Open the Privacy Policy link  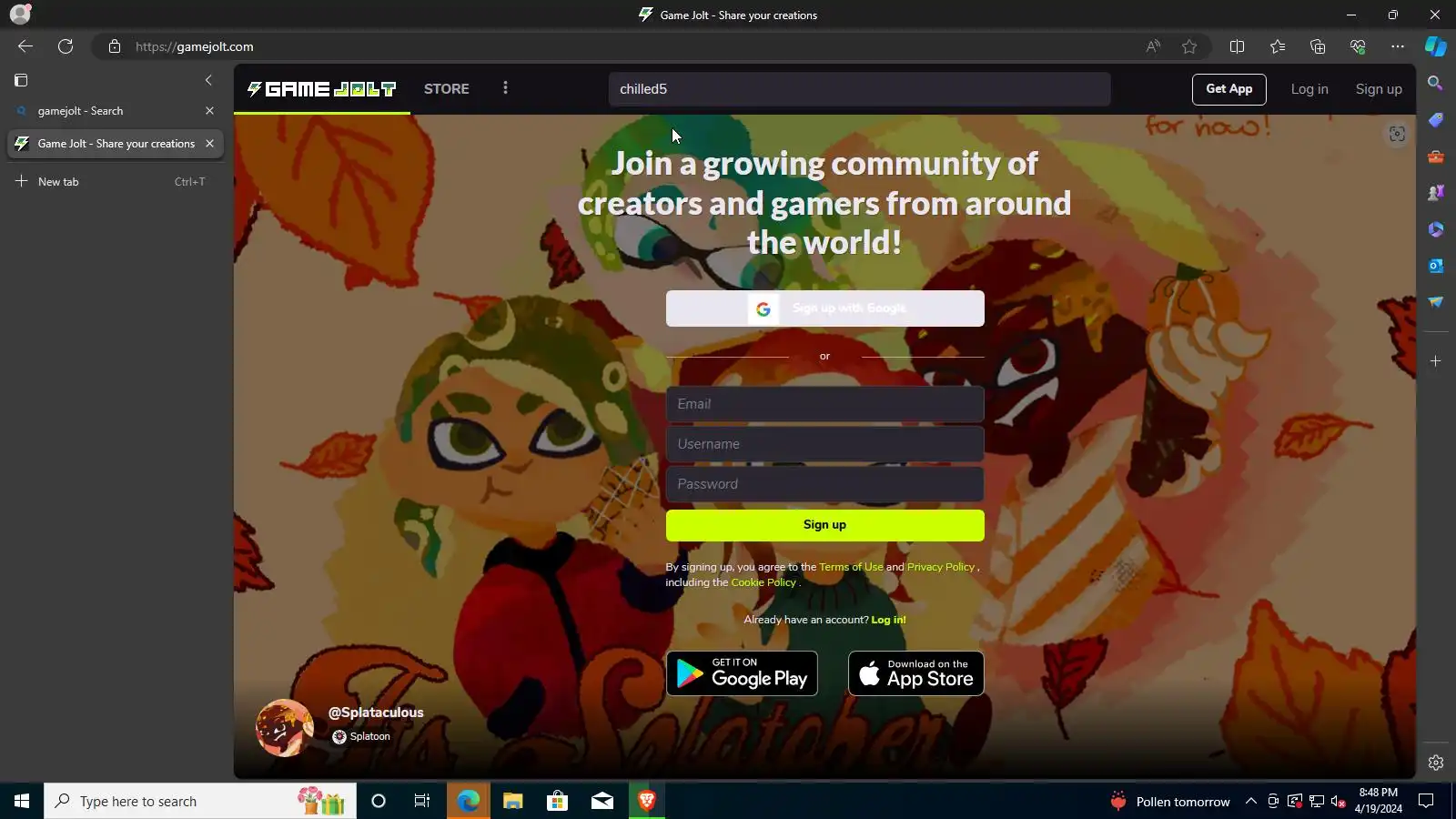(940, 567)
